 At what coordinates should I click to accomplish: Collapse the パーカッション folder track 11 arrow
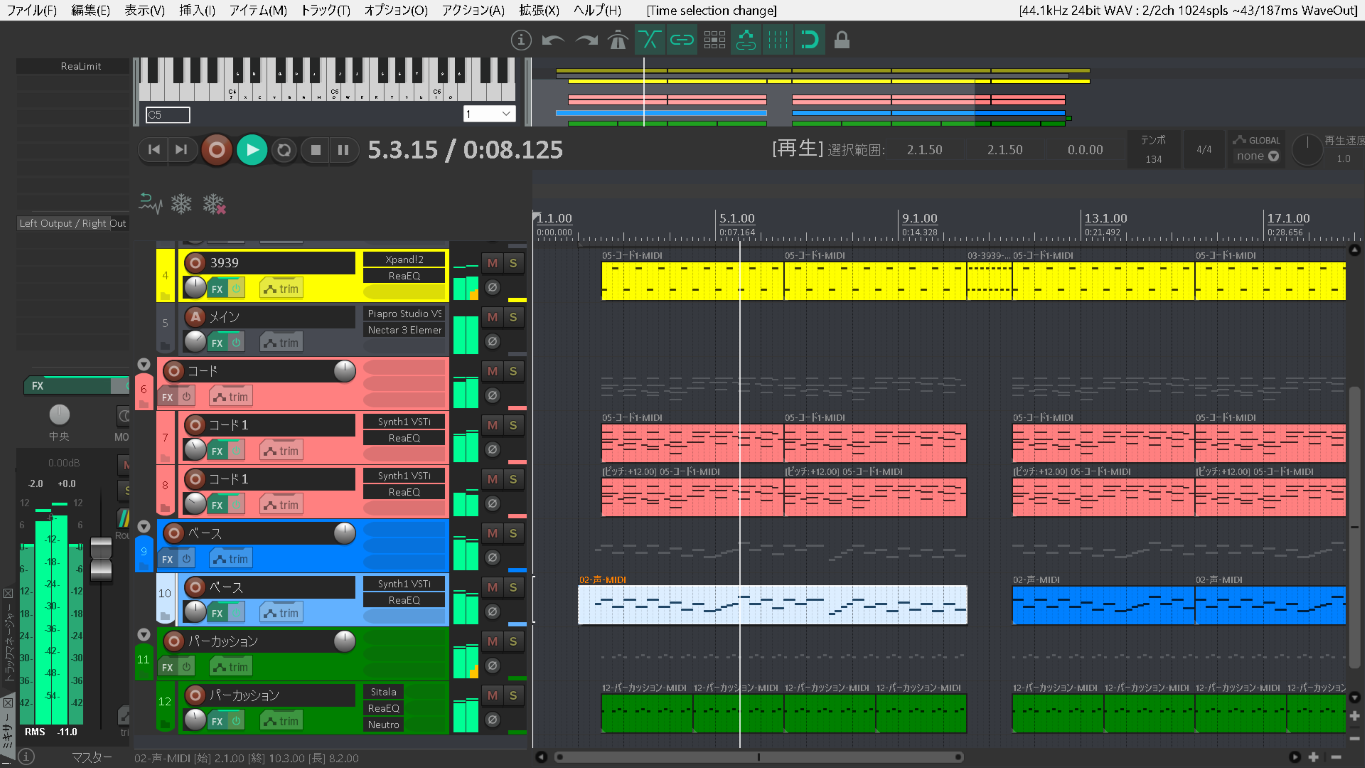coord(143,635)
